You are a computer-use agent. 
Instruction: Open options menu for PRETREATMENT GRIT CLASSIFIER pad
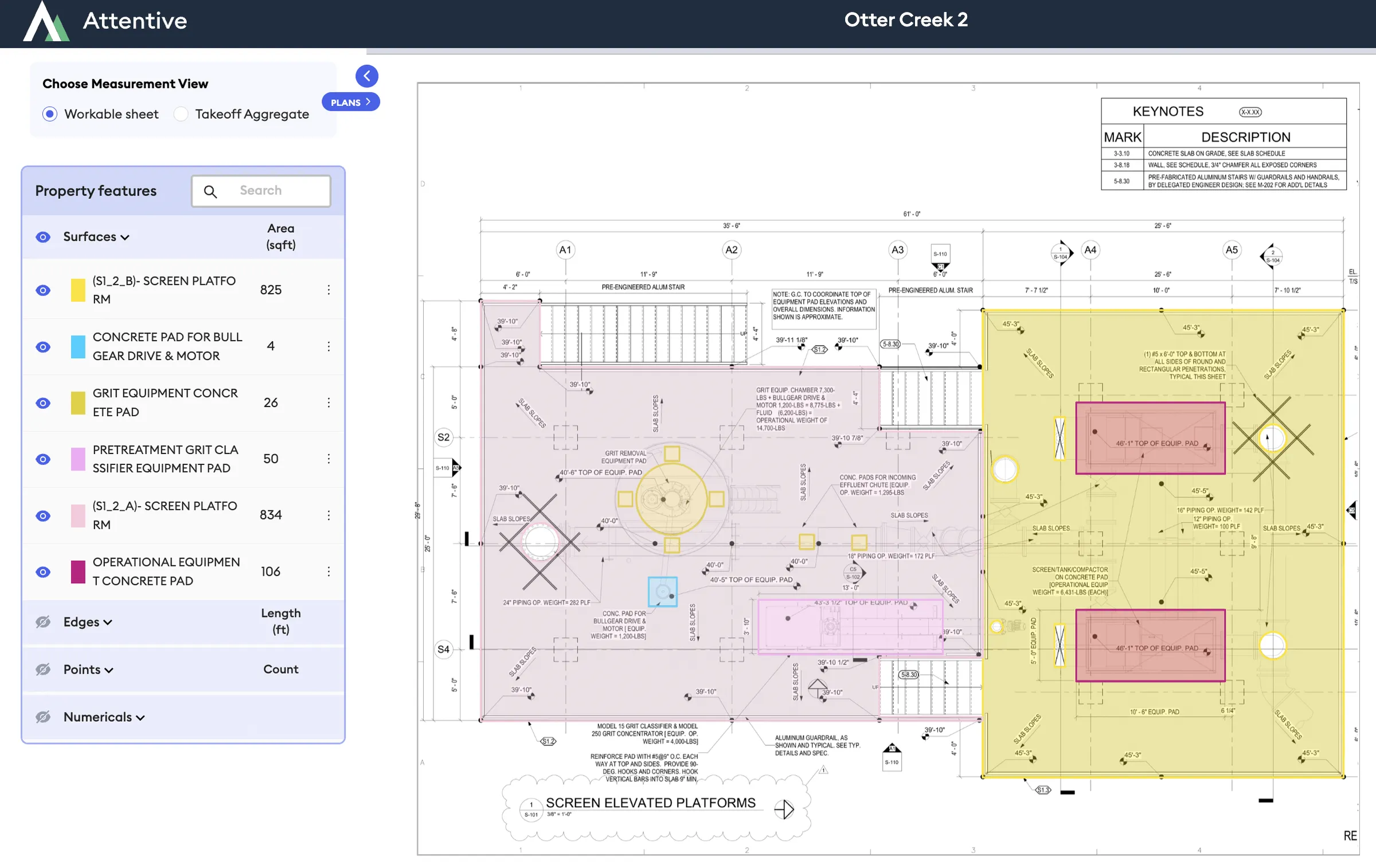(x=329, y=459)
